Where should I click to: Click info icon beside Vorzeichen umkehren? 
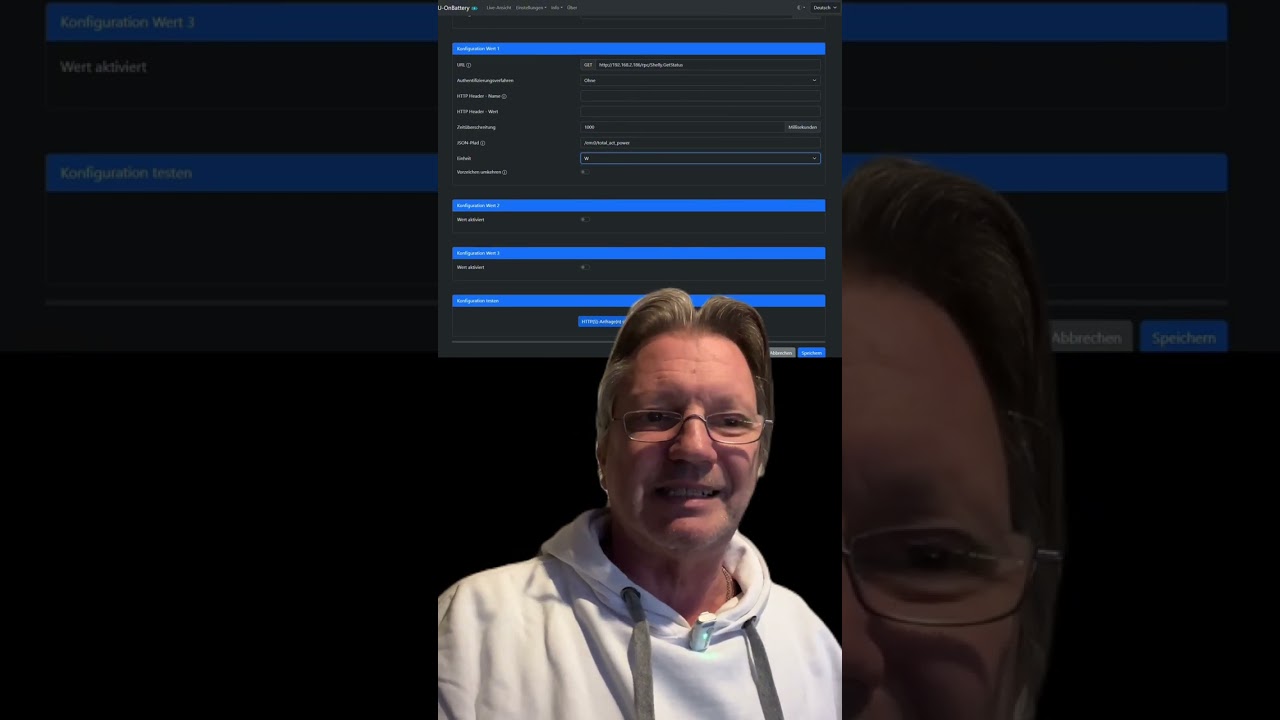pos(505,172)
